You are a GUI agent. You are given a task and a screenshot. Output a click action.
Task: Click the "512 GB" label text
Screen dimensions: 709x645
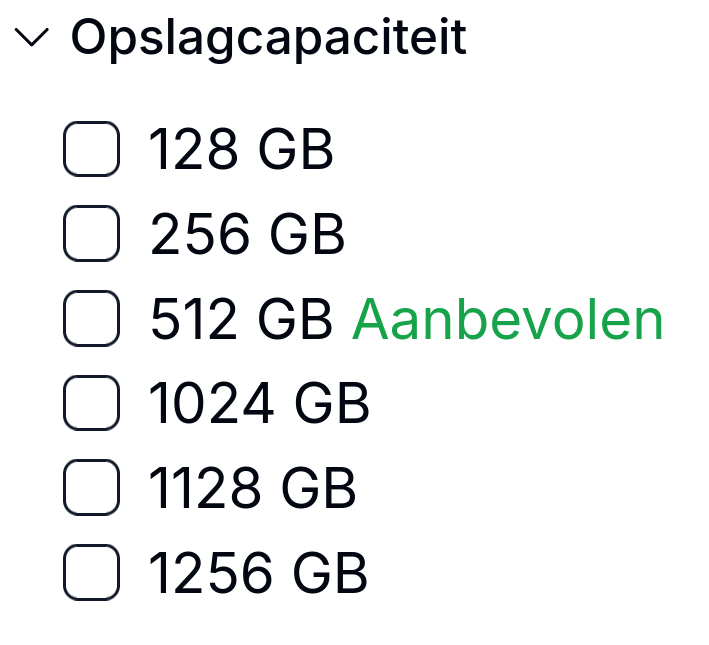coord(241,321)
